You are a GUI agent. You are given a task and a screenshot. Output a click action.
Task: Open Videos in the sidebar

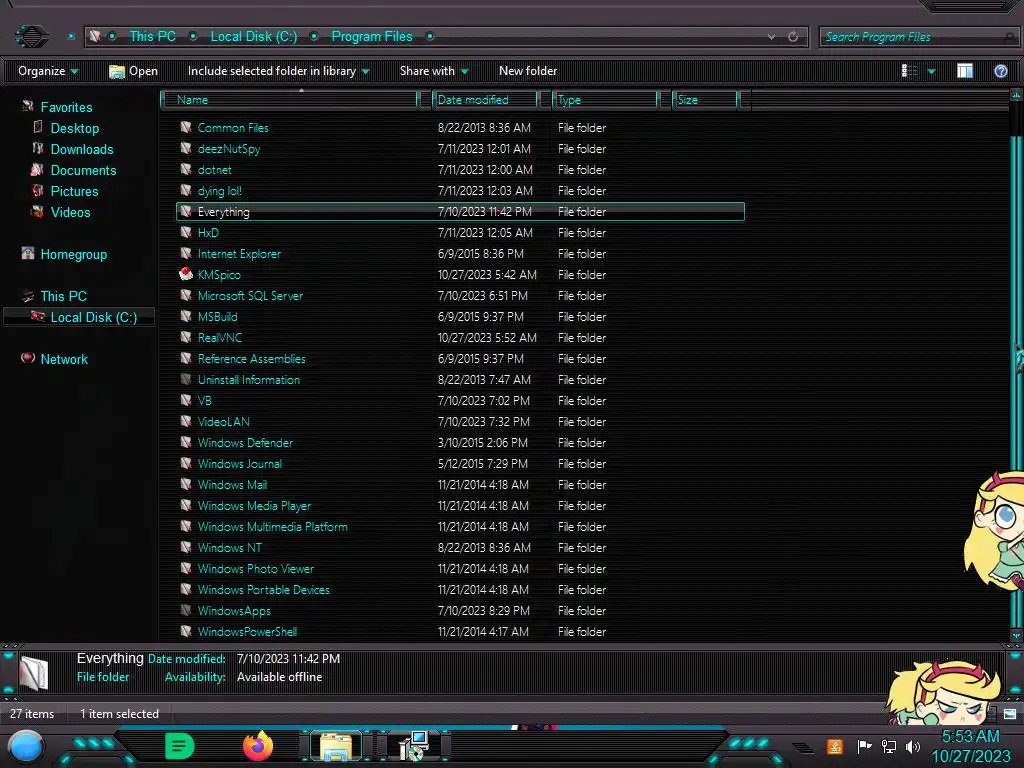(71, 212)
